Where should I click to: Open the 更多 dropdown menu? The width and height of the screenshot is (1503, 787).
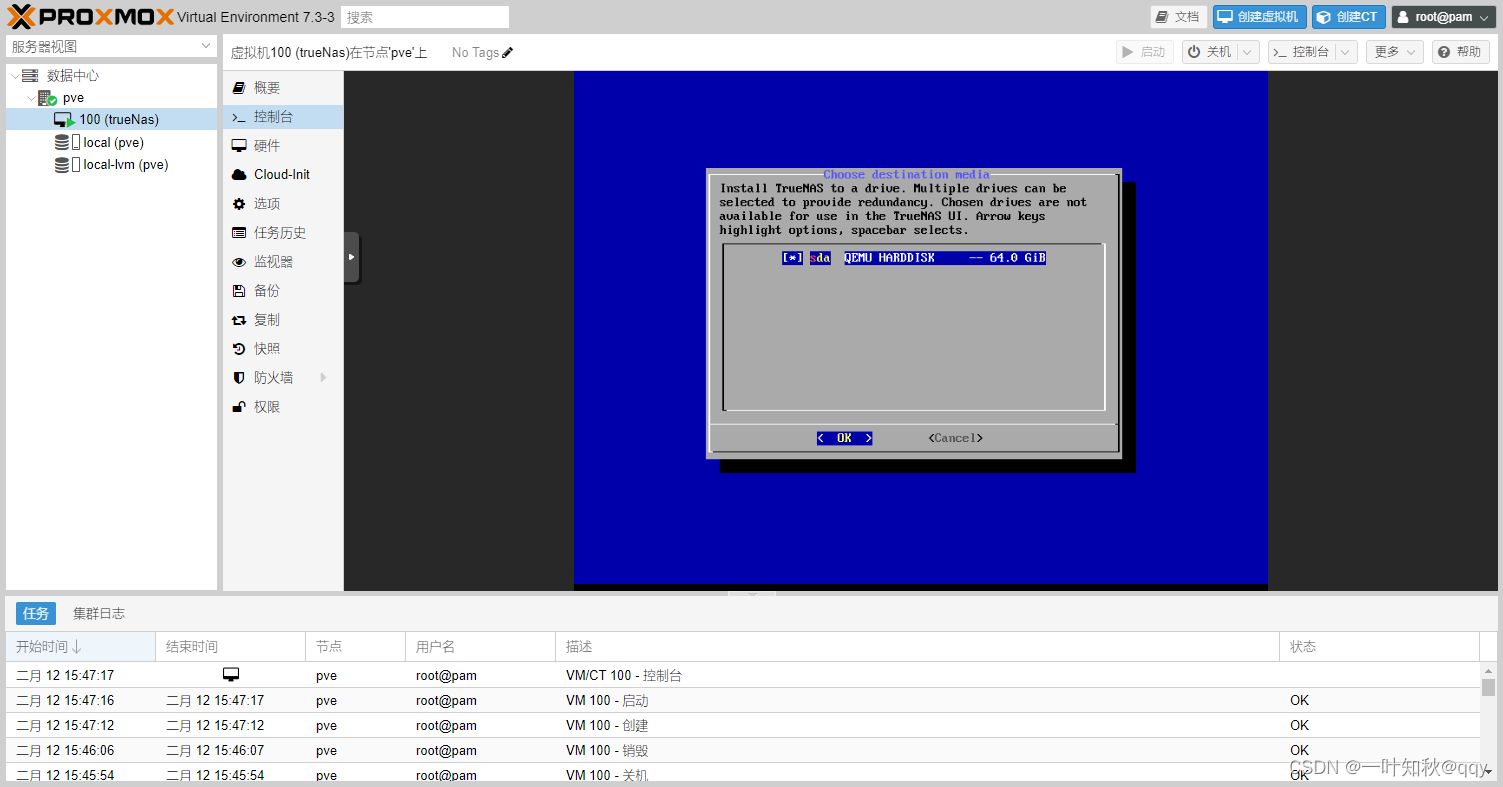[1395, 52]
